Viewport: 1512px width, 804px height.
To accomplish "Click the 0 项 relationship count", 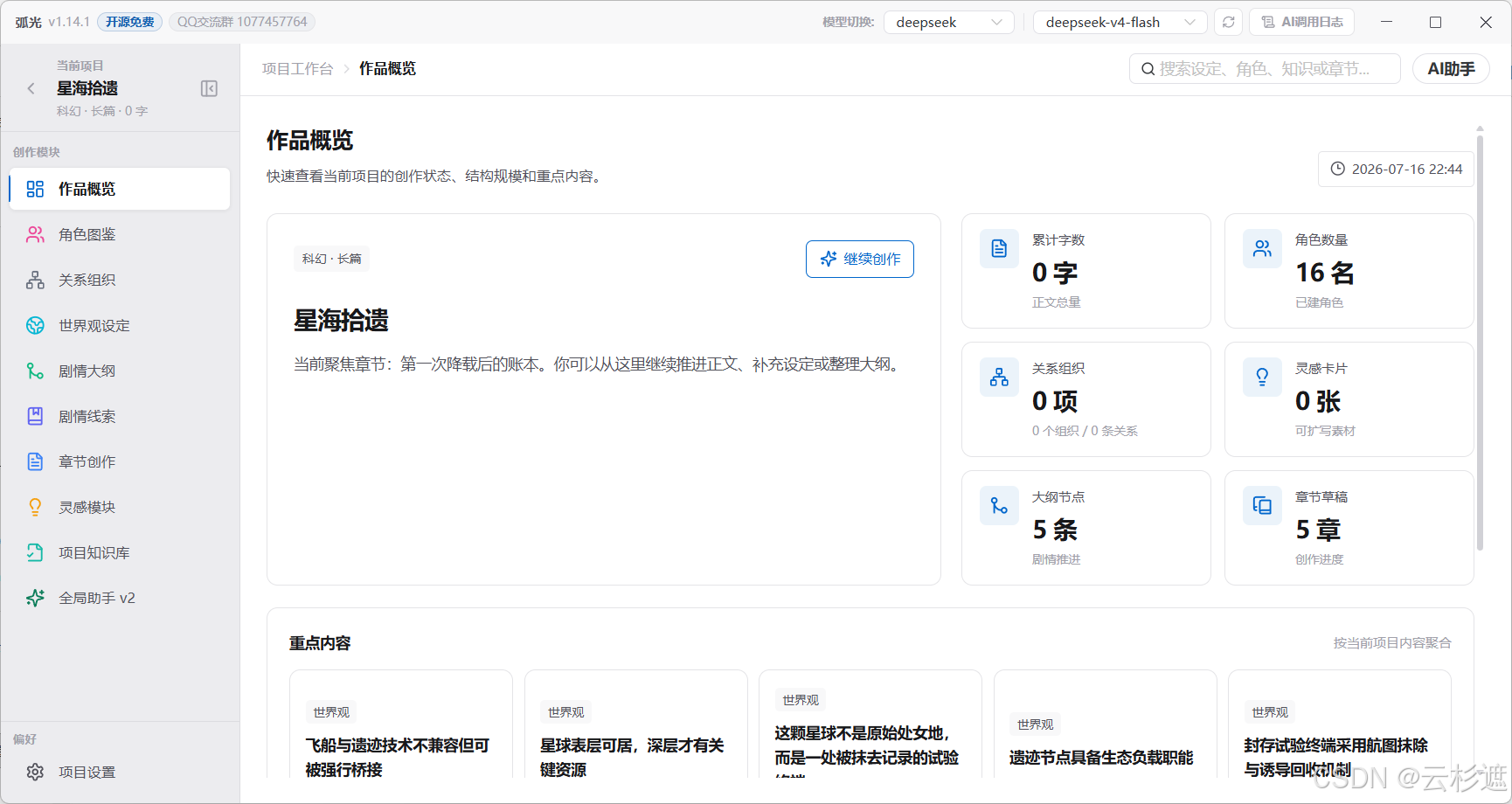I will 1055,401.
